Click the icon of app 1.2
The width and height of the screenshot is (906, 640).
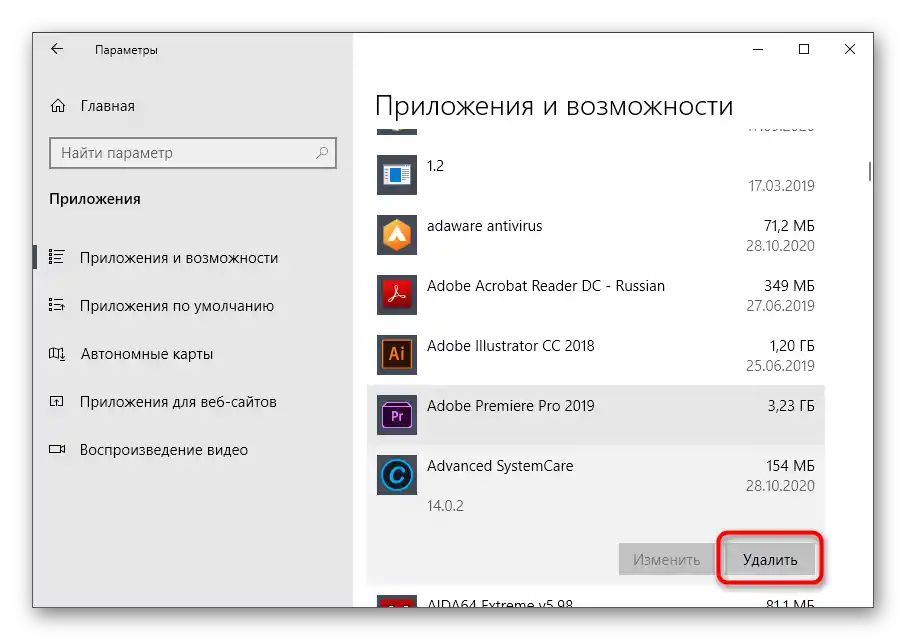tap(397, 174)
